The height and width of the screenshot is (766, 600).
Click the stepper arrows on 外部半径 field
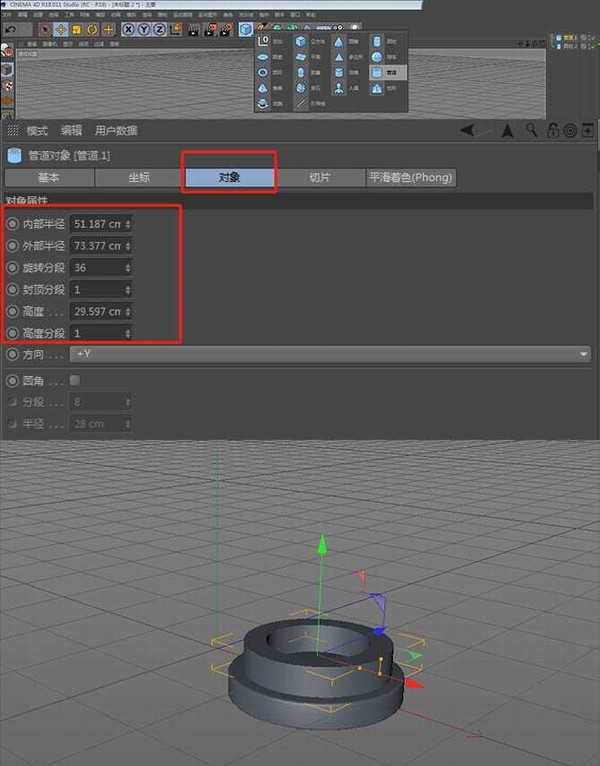click(127, 246)
